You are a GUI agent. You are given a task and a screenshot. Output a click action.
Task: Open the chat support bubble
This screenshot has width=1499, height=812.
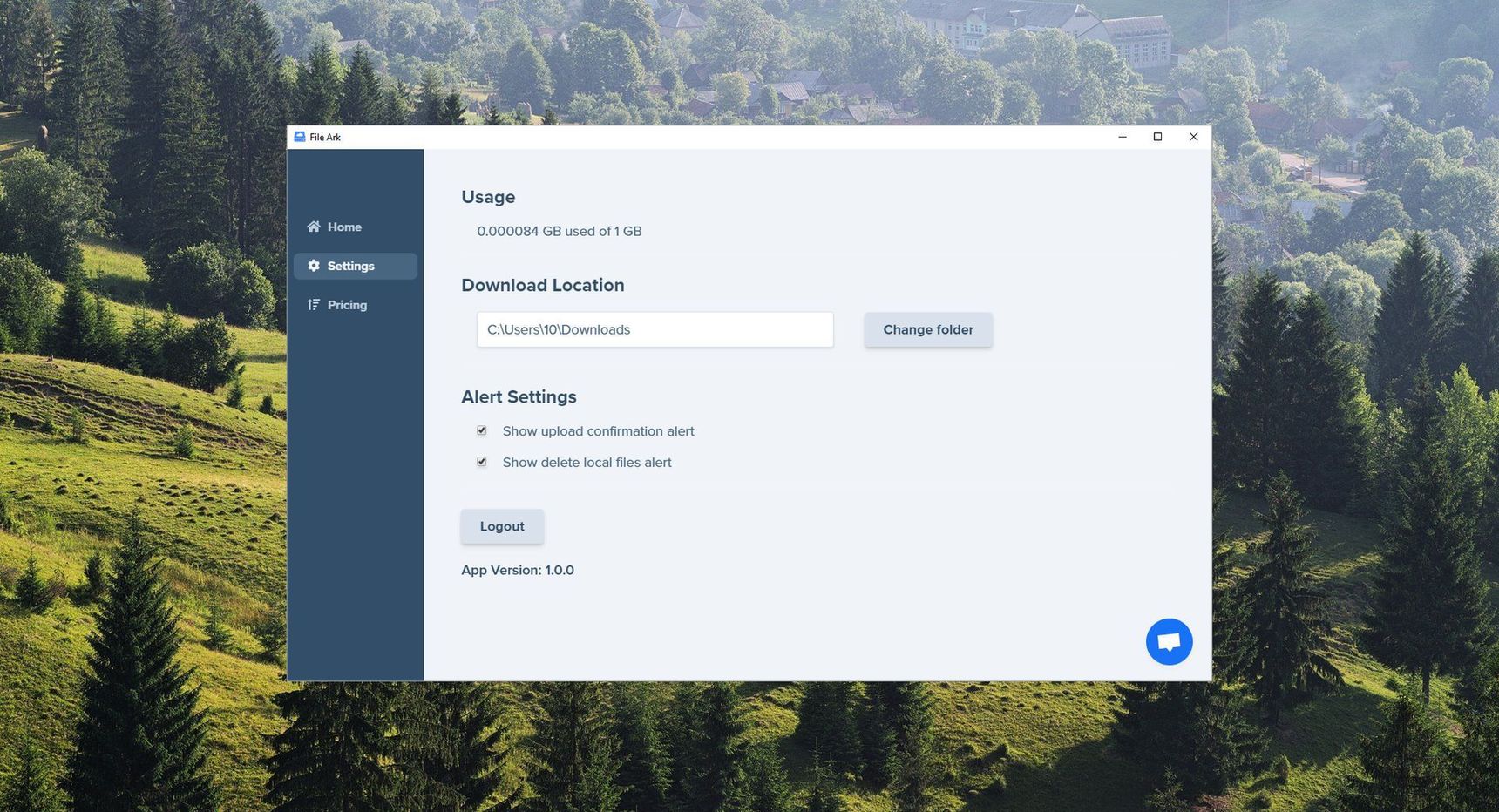point(1169,642)
